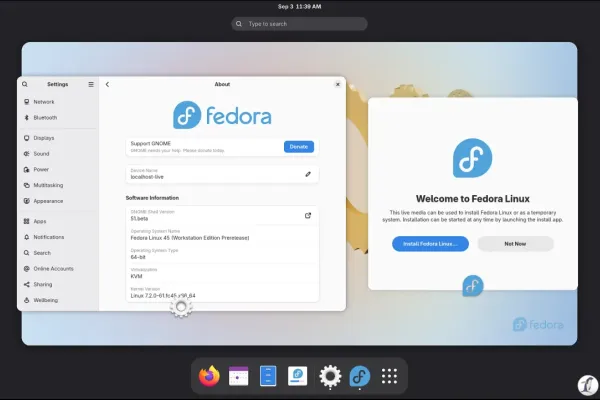Open the Files app in dock

(x=268, y=376)
